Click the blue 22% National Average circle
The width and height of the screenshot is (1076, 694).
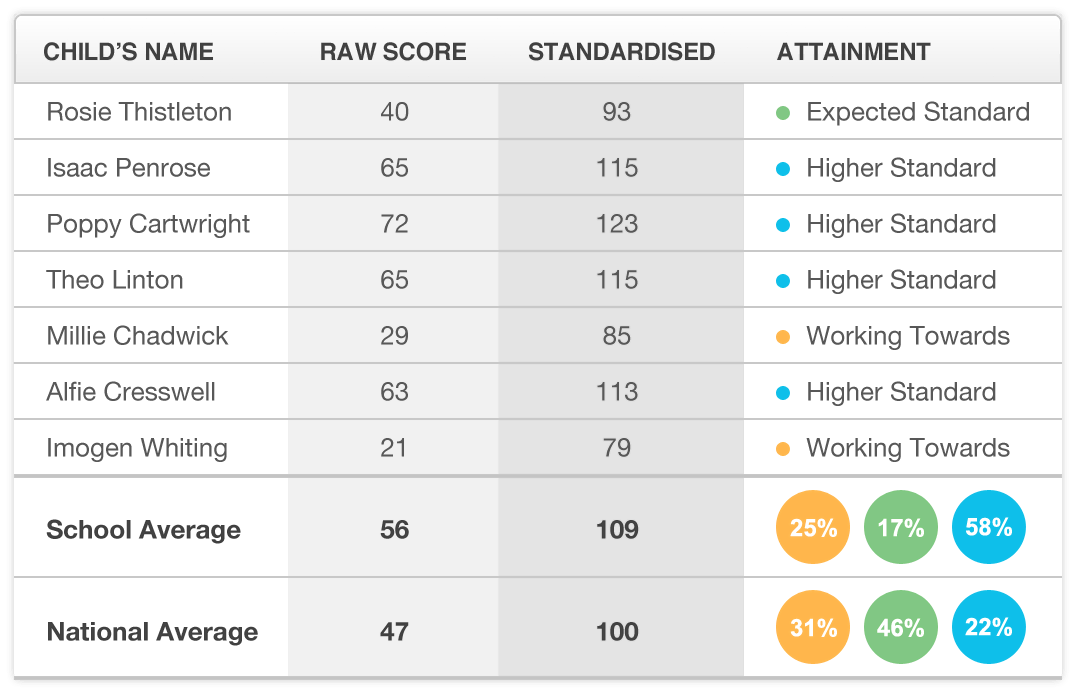click(989, 628)
